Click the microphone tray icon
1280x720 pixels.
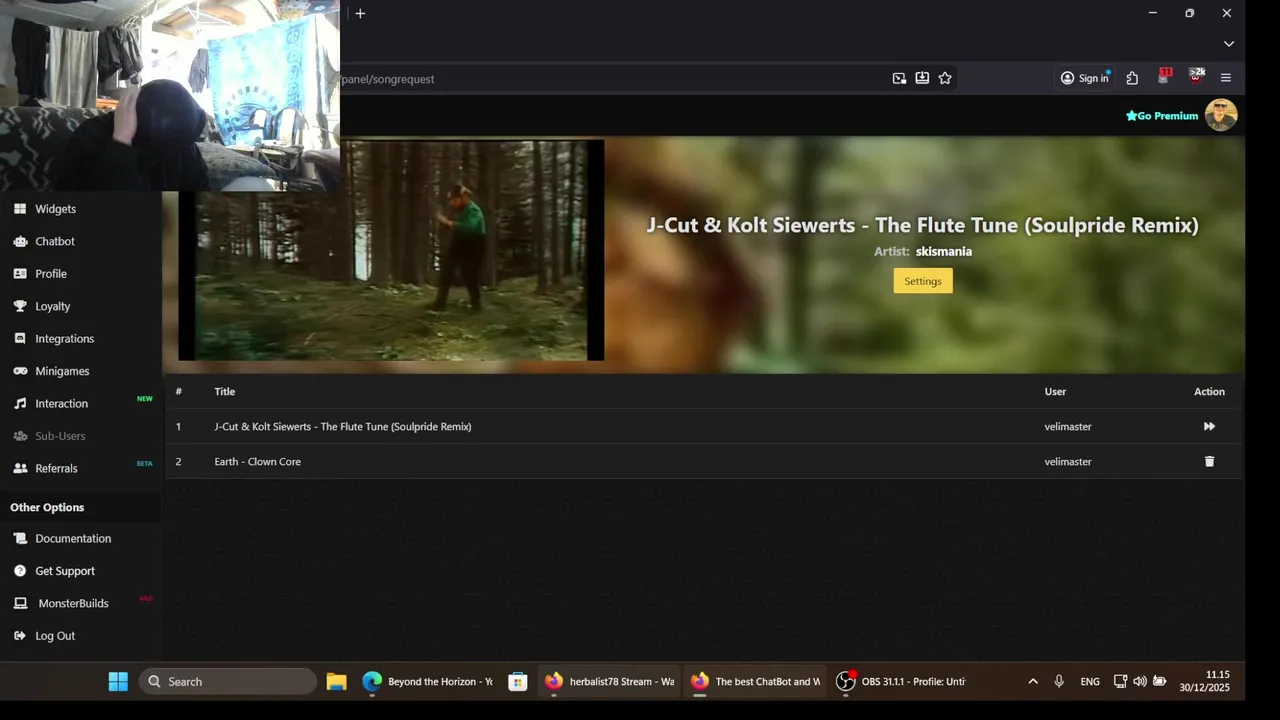point(1059,682)
